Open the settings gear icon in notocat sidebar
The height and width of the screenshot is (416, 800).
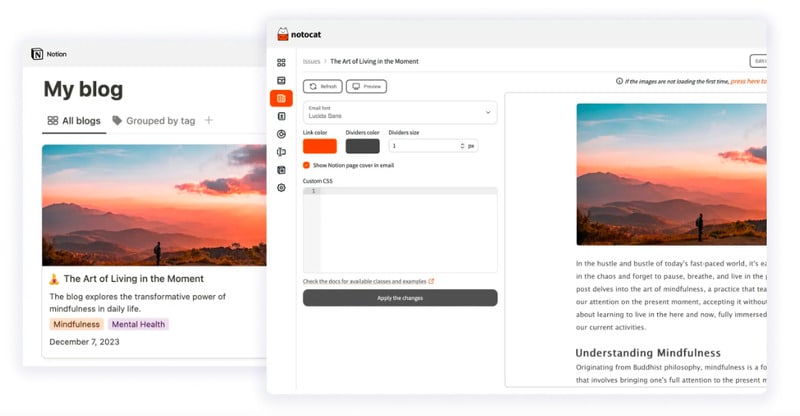281,188
